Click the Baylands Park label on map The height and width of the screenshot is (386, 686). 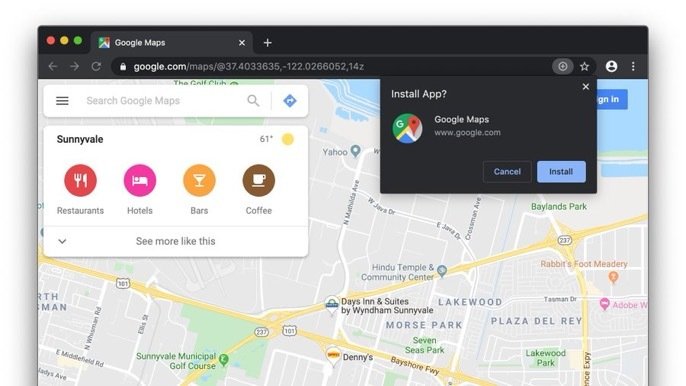click(559, 206)
